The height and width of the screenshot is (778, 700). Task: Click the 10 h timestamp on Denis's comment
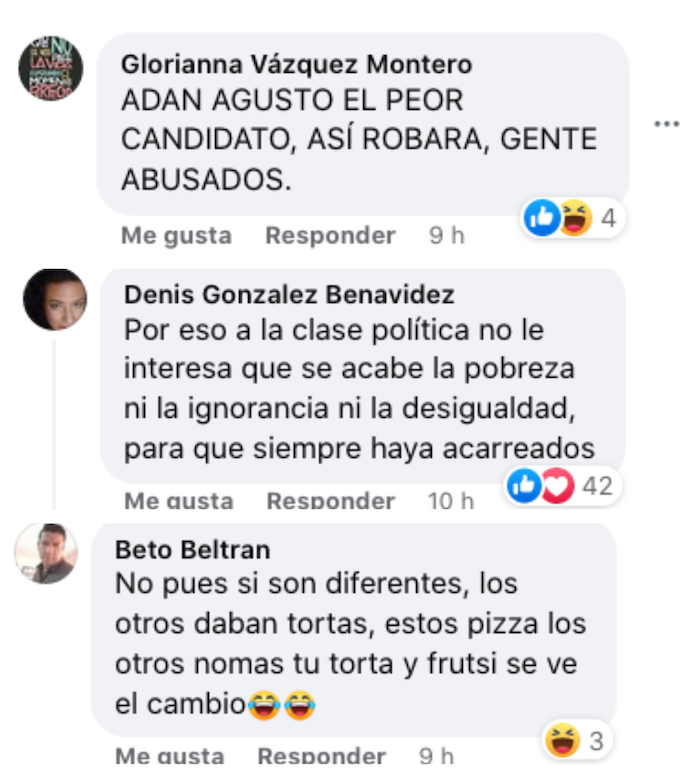click(x=451, y=501)
